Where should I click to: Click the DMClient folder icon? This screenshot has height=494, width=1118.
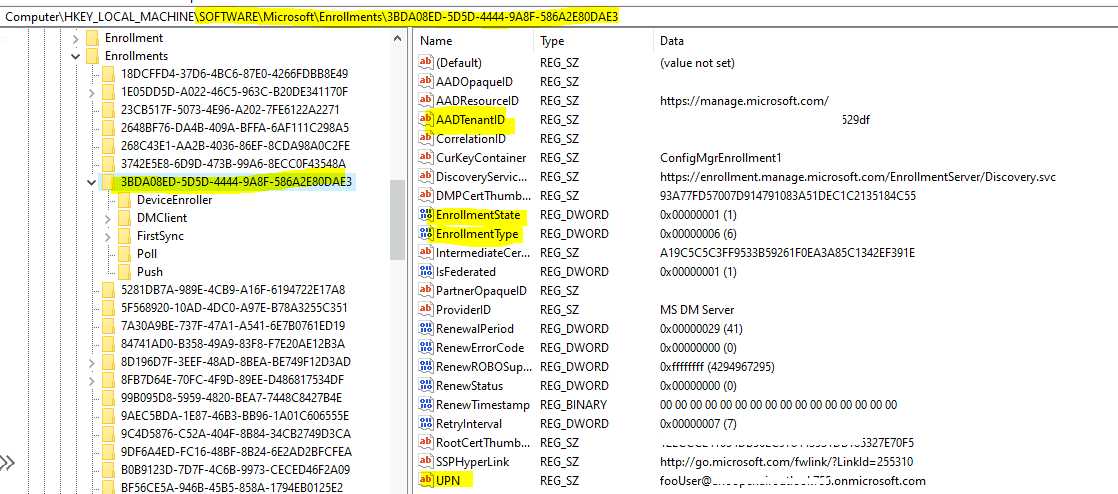[x=125, y=217]
